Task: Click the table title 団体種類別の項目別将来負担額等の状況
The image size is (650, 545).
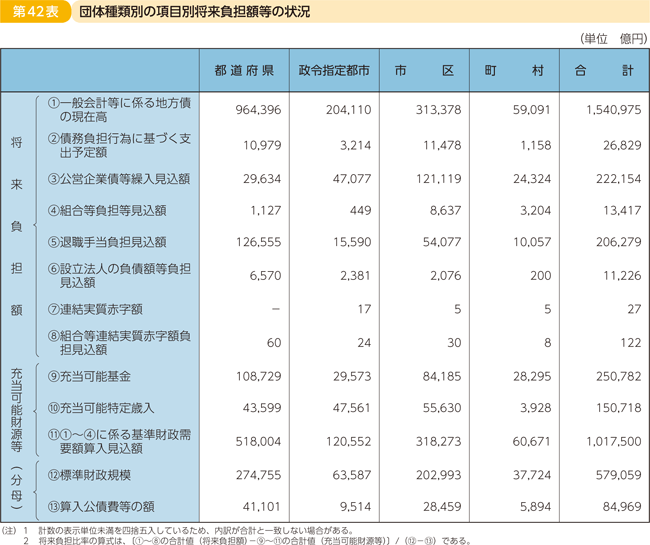Action: (x=194, y=12)
